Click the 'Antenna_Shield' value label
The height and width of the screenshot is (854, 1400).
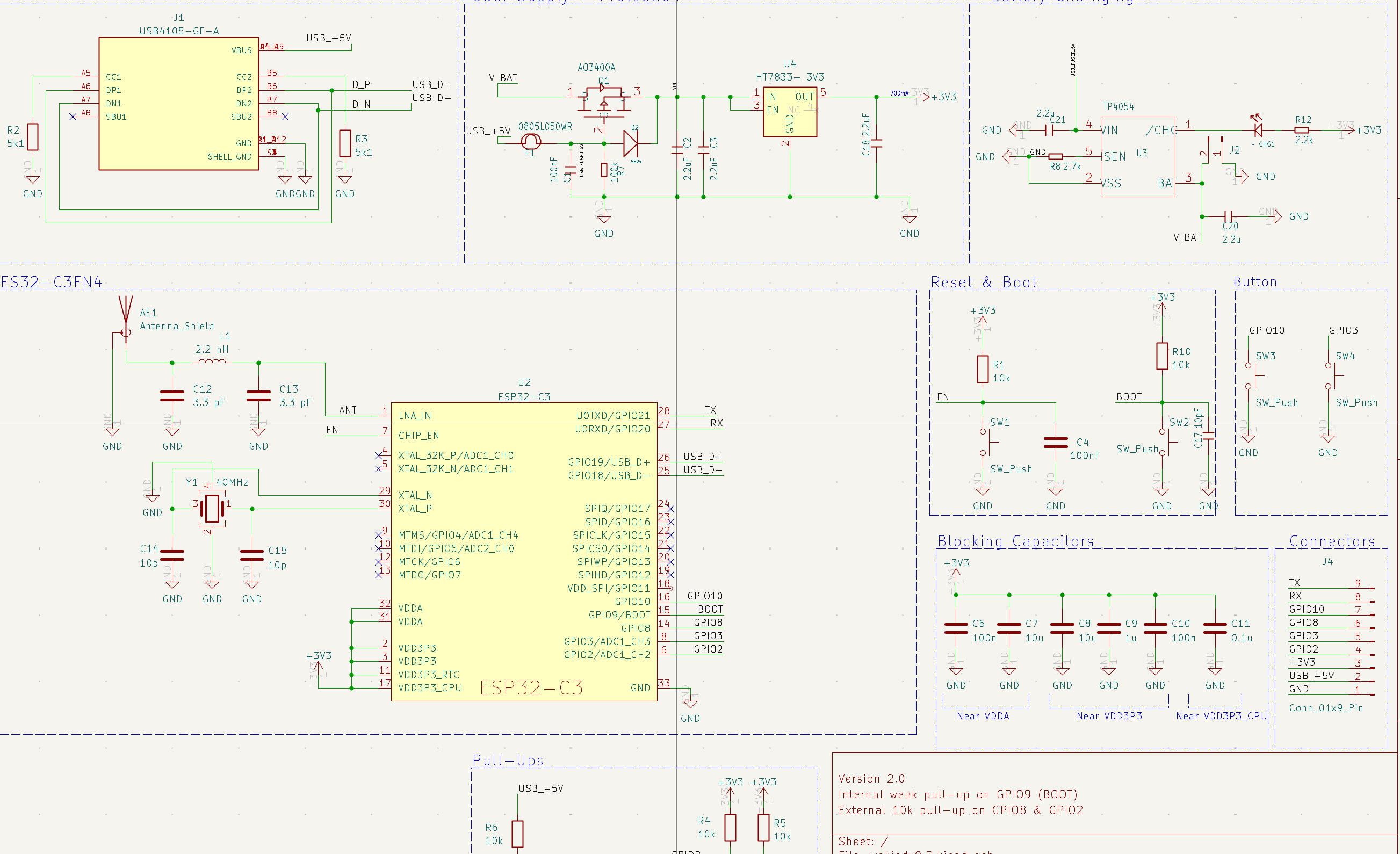coord(177,326)
